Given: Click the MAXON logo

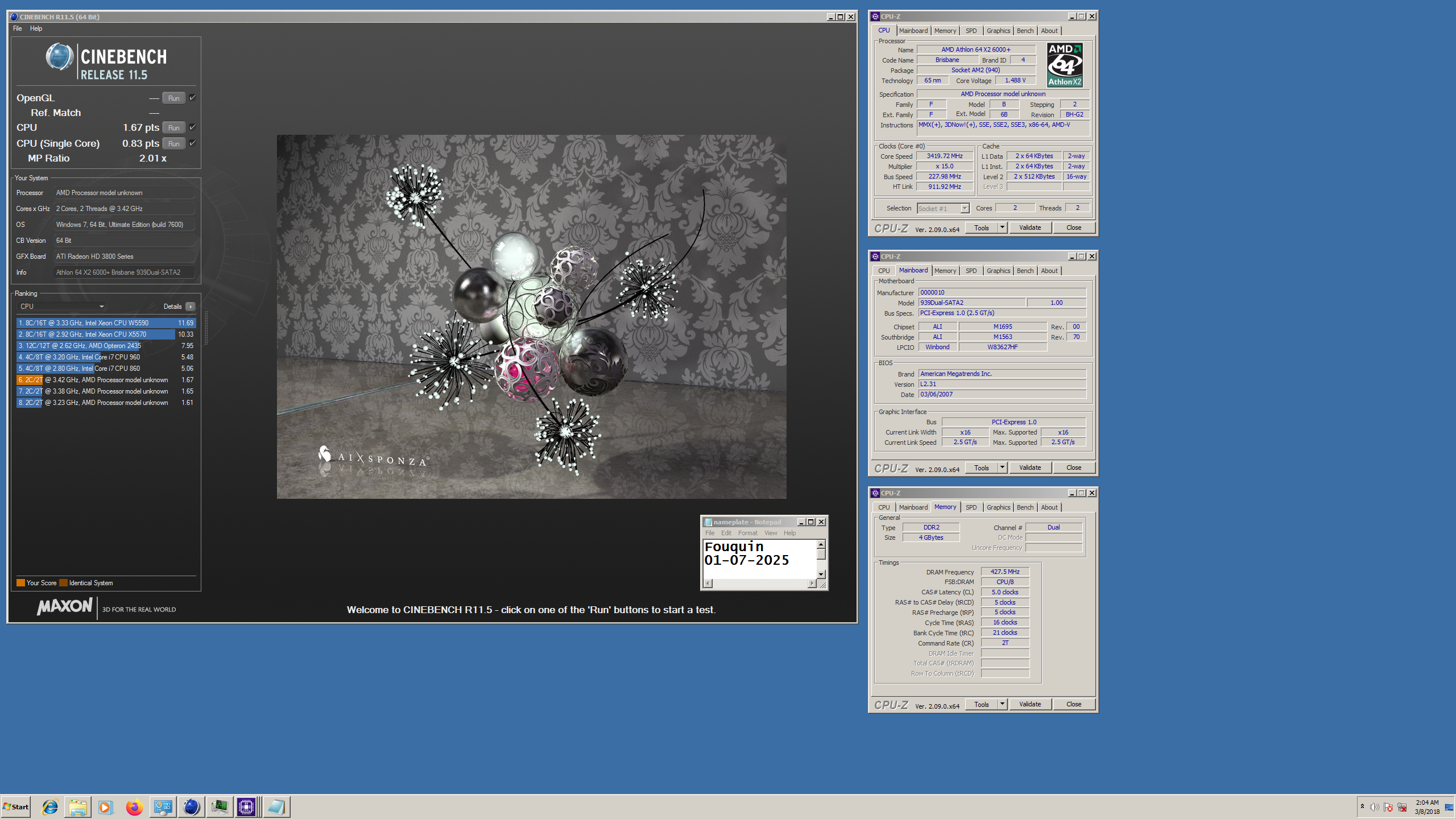Looking at the screenshot, I should click(65, 606).
